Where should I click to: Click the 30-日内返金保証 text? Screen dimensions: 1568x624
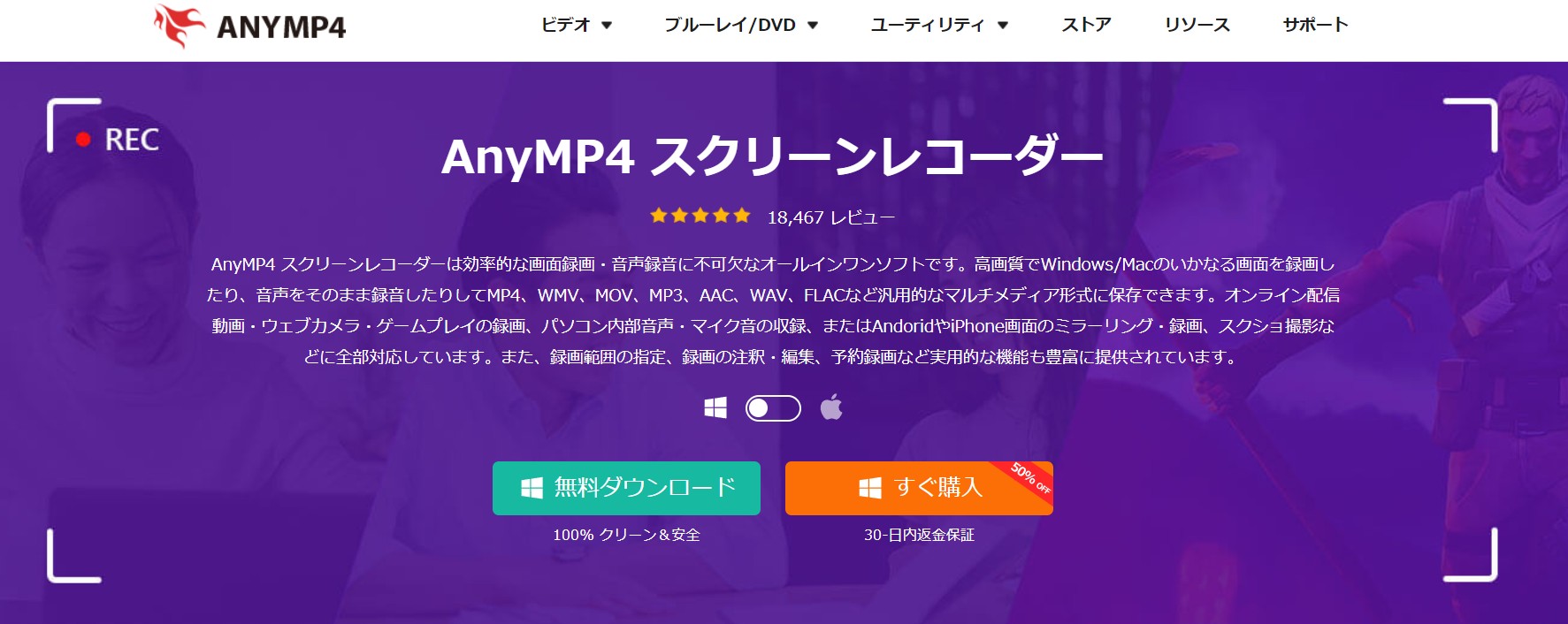919,535
